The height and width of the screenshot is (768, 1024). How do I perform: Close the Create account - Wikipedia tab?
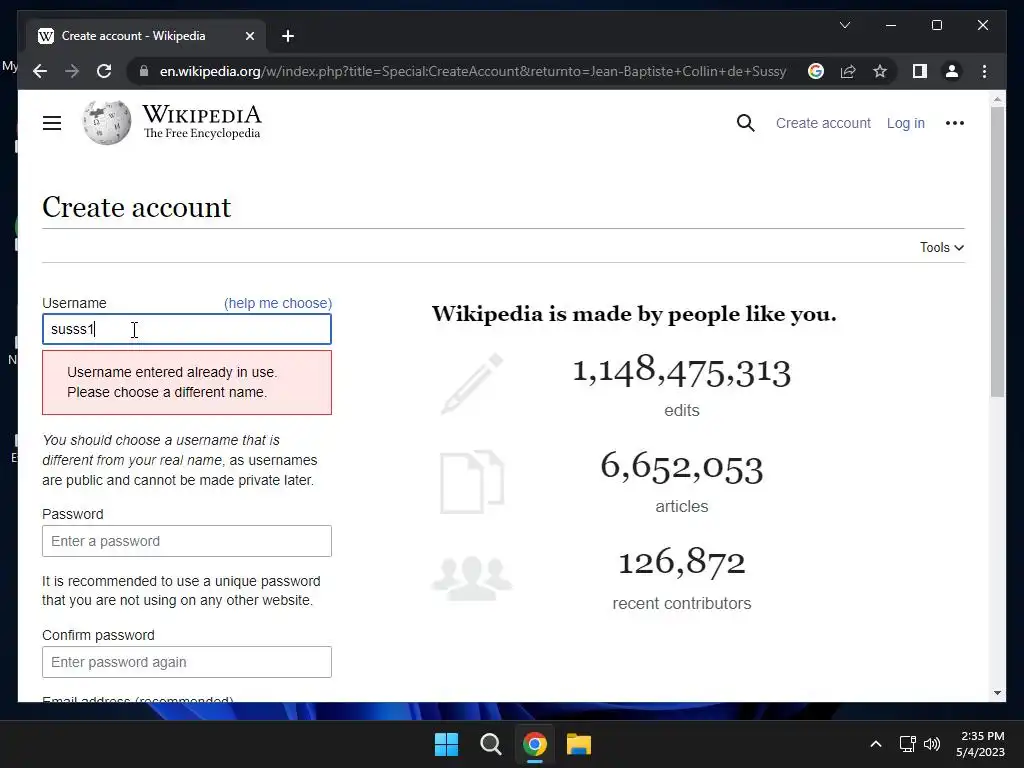[249, 36]
